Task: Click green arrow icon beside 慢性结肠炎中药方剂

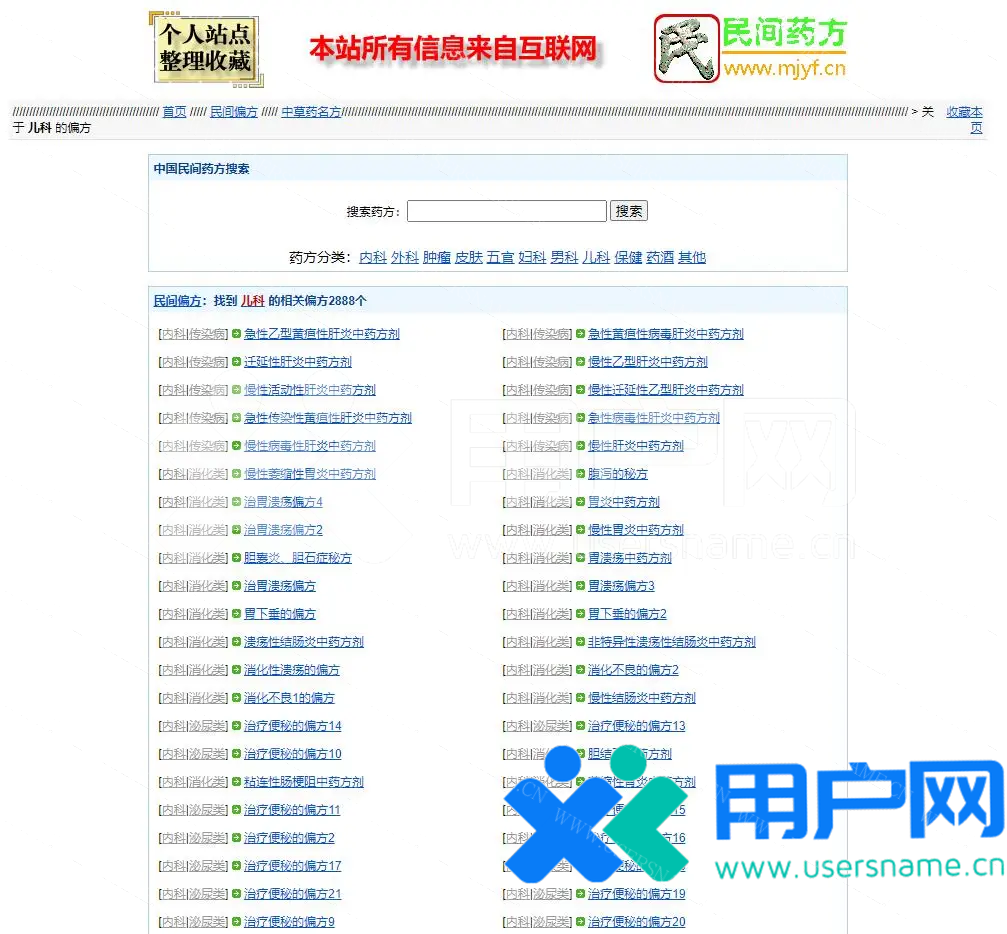Action: (x=580, y=698)
